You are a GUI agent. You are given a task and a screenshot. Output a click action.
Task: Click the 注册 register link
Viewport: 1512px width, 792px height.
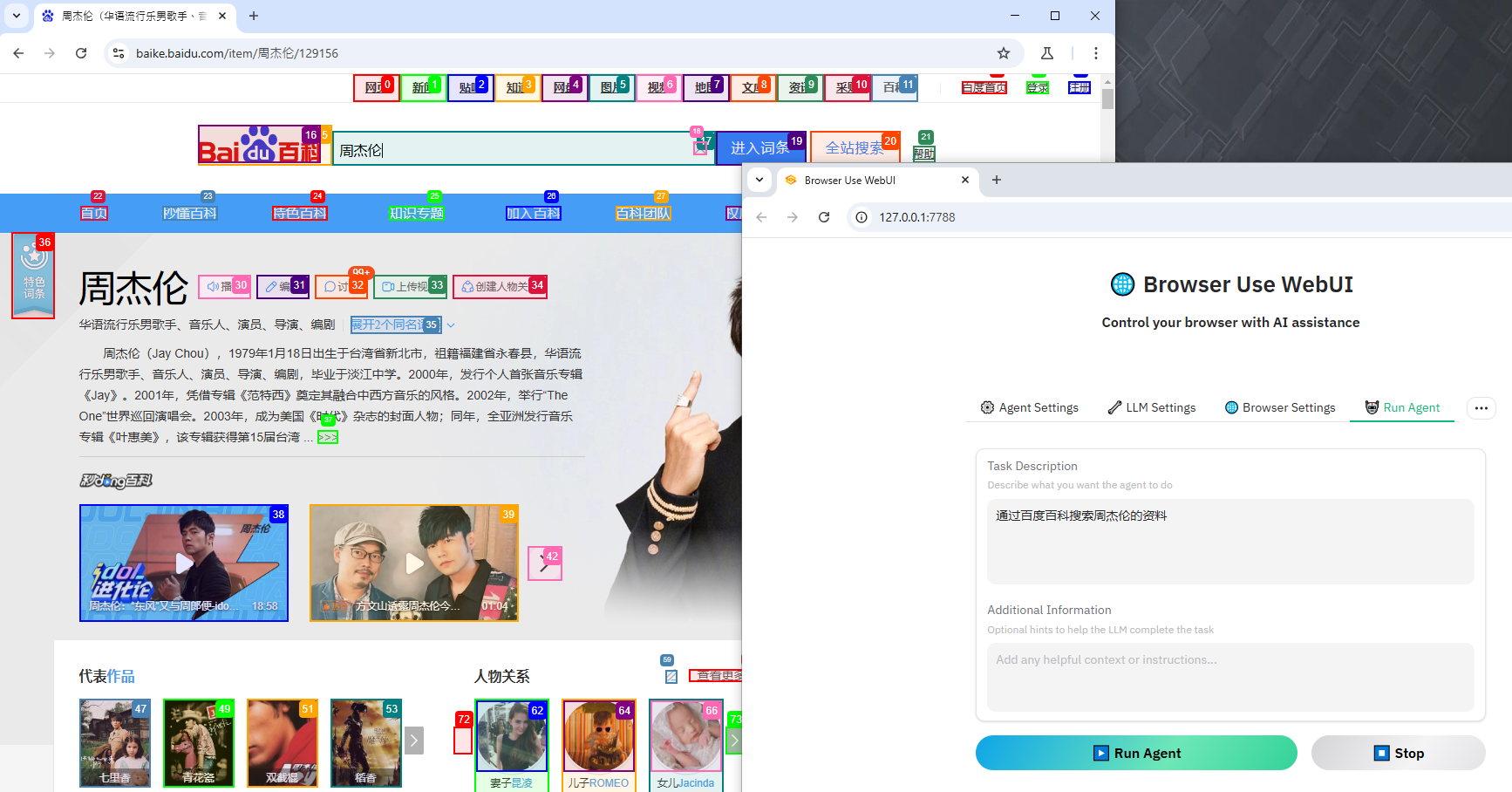point(1080,87)
